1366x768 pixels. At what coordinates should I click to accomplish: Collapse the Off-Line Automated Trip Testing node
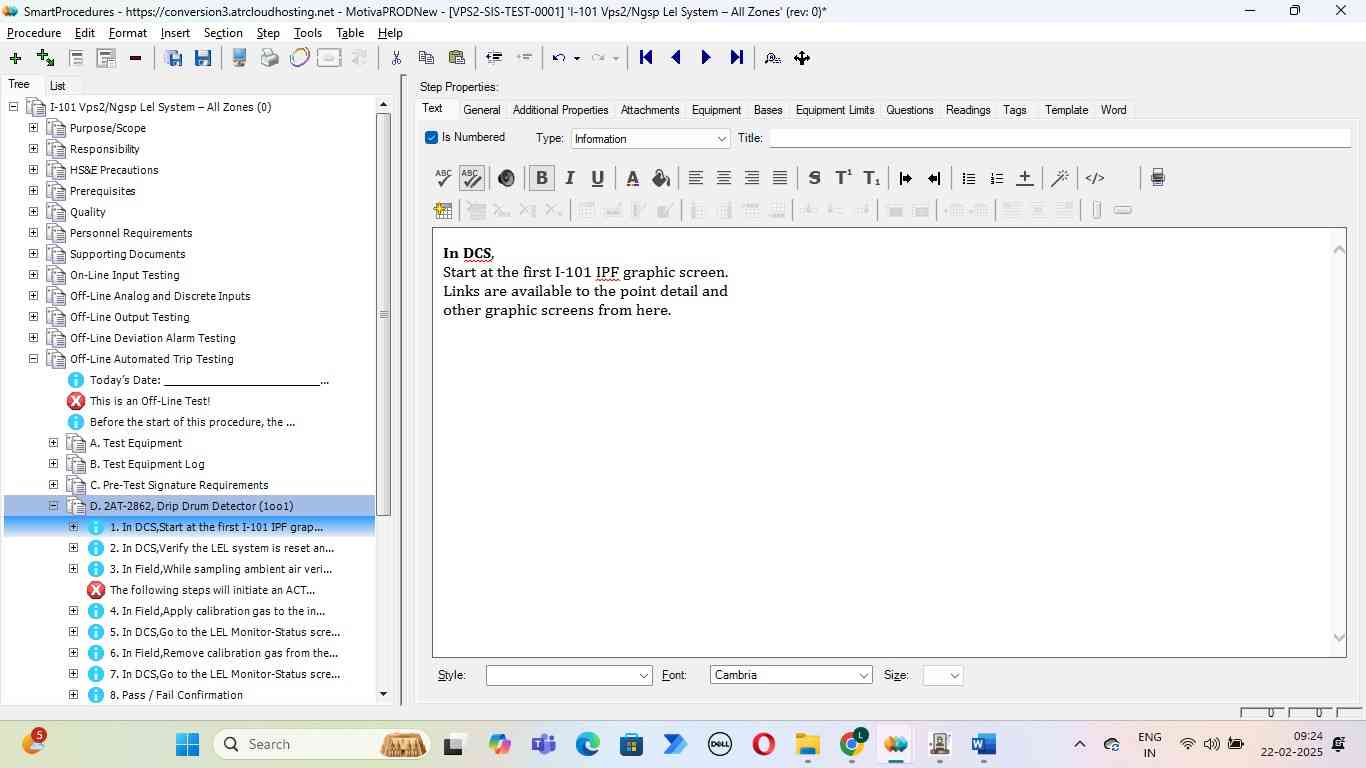coord(33,359)
